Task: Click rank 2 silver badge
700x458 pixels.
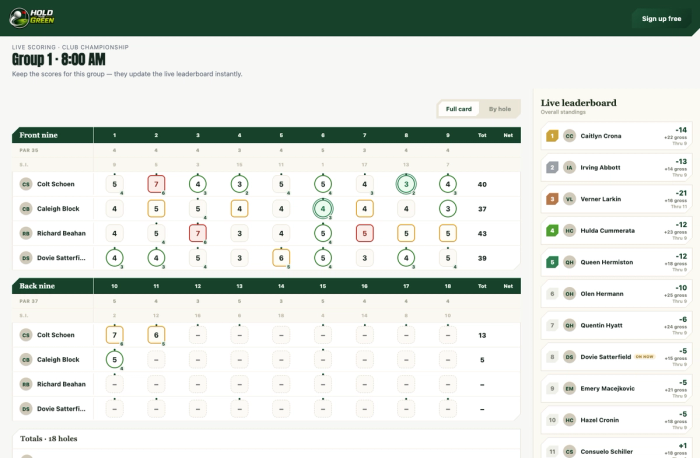Action: point(552,167)
